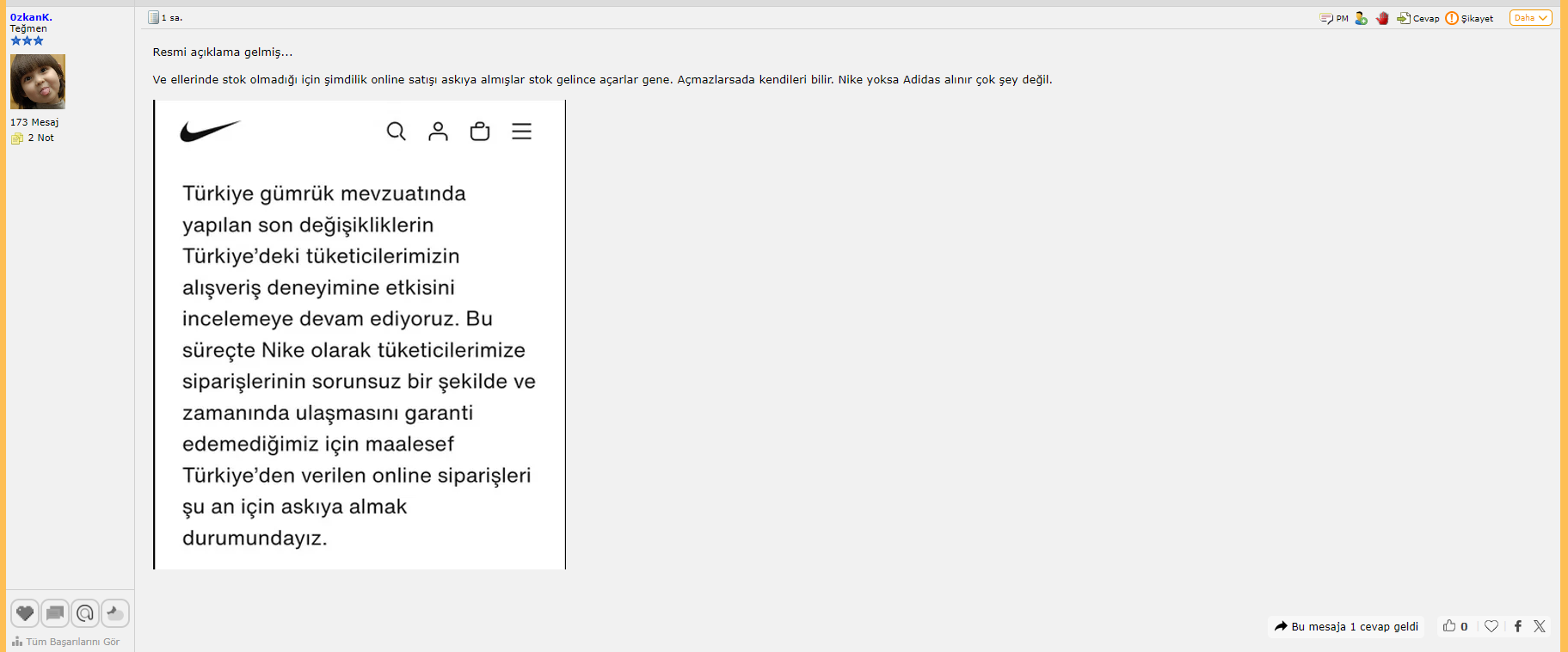Open the '2 Not' notes link

click(33, 138)
